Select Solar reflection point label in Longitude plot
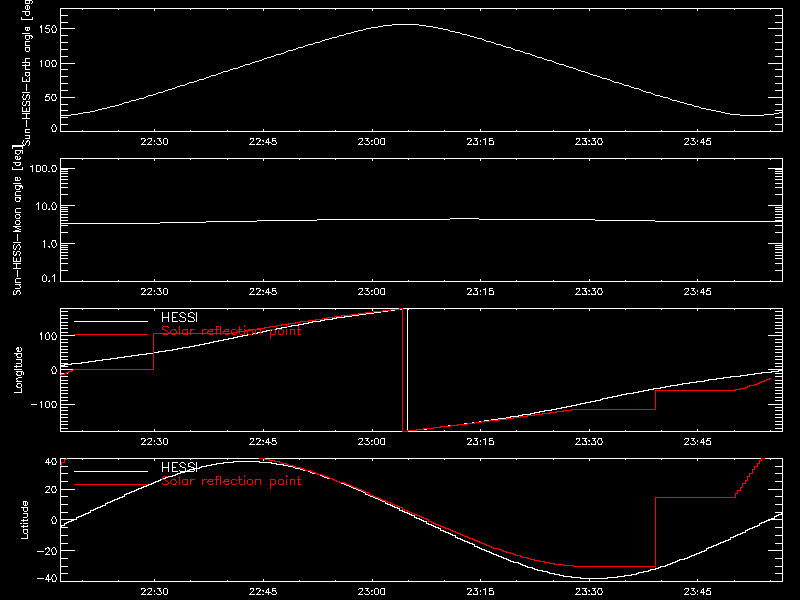 (231, 331)
